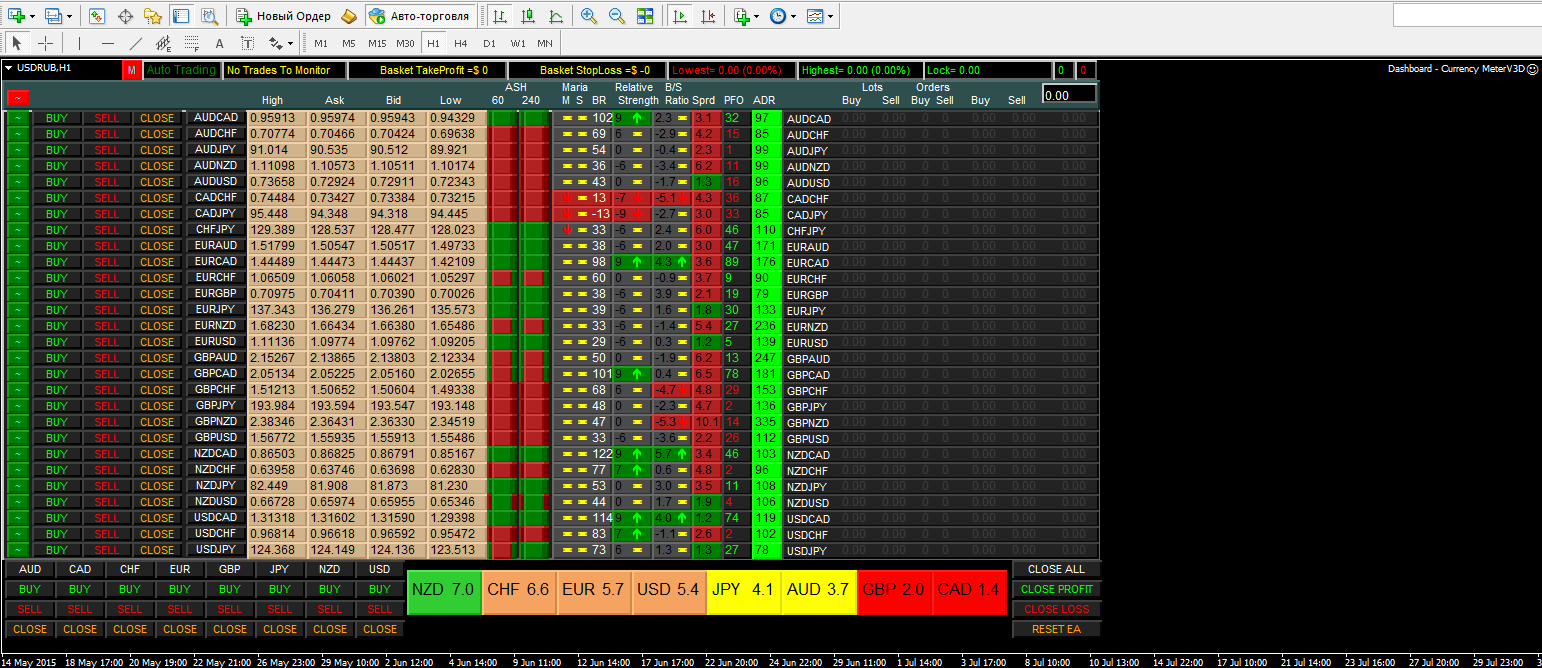Select the equidistant channel tool
The width and height of the screenshot is (1542, 668).
[164, 43]
